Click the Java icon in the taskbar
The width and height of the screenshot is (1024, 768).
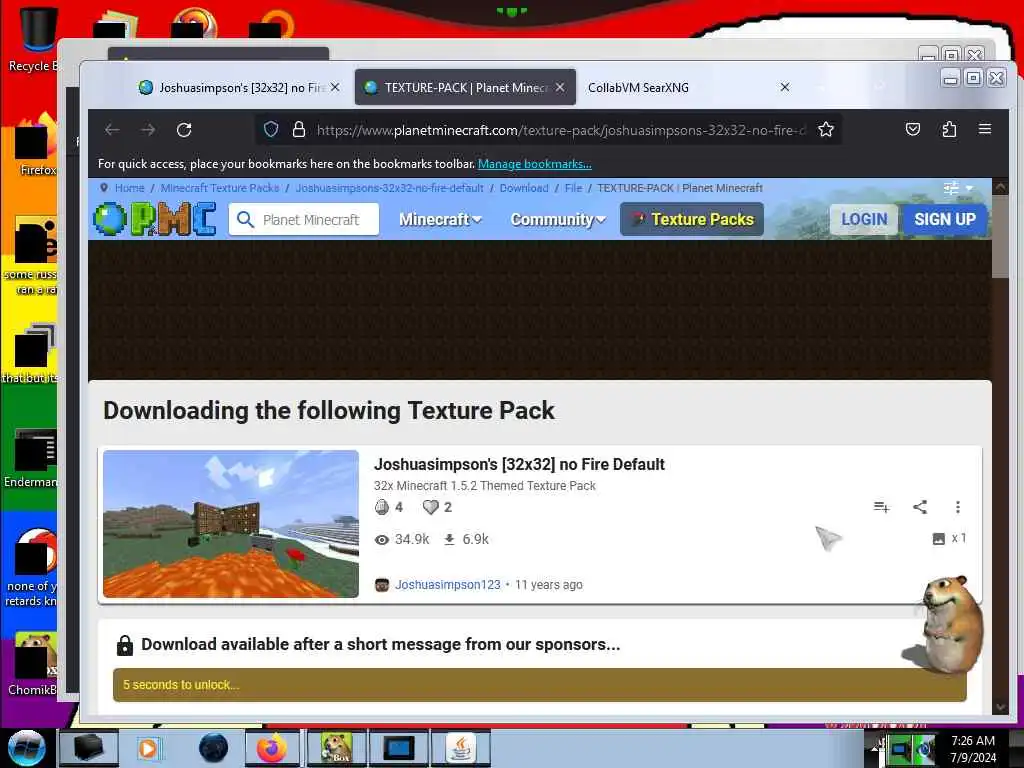(x=461, y=748)
